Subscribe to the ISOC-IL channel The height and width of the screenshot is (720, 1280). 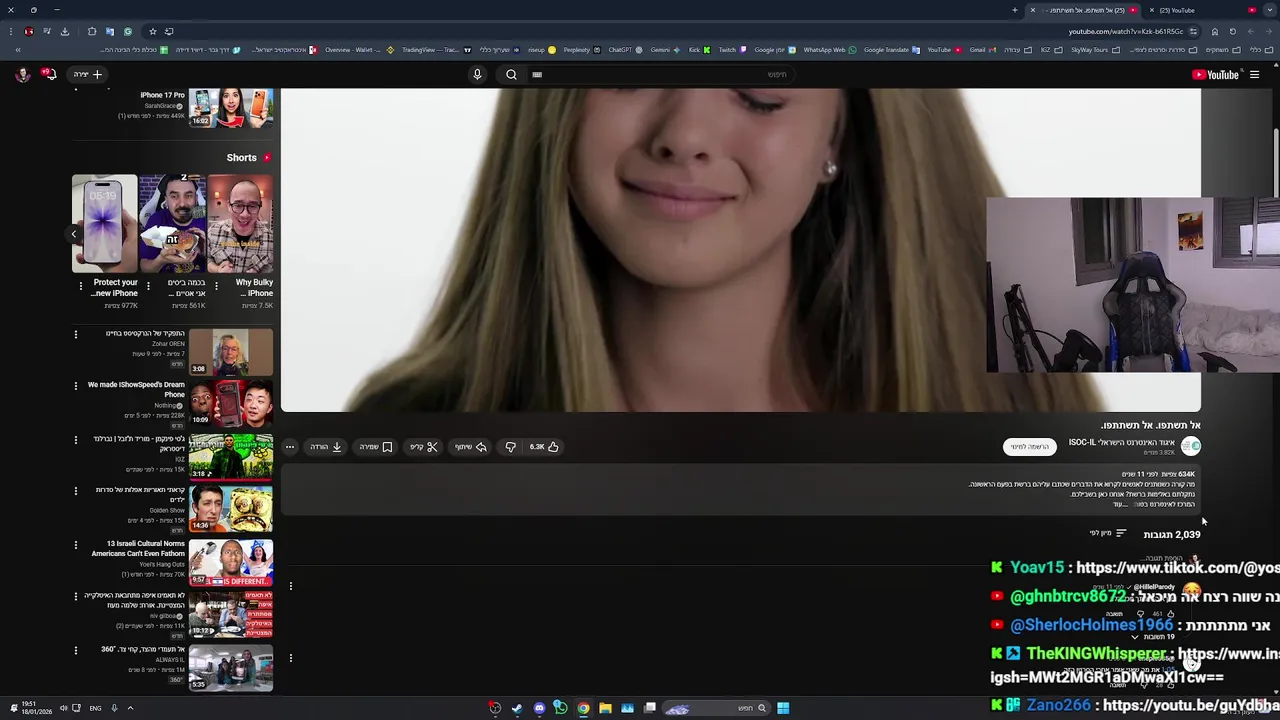(x=1029, y=447)
